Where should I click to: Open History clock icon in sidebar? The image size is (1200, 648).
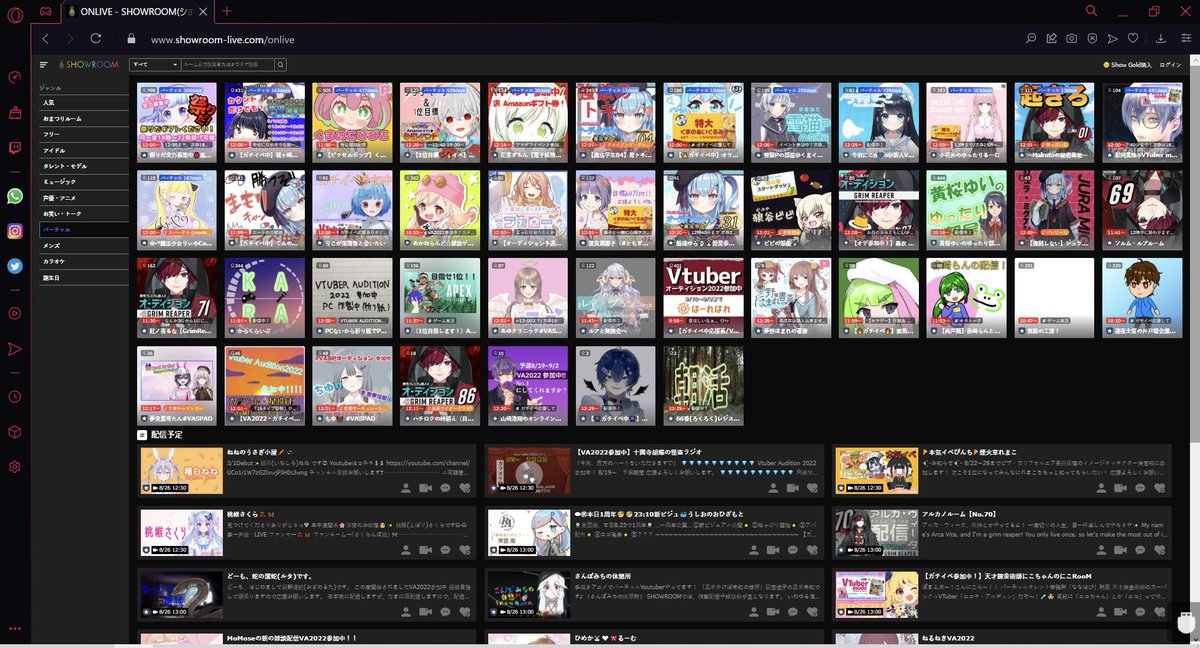[x=15, y=397]
